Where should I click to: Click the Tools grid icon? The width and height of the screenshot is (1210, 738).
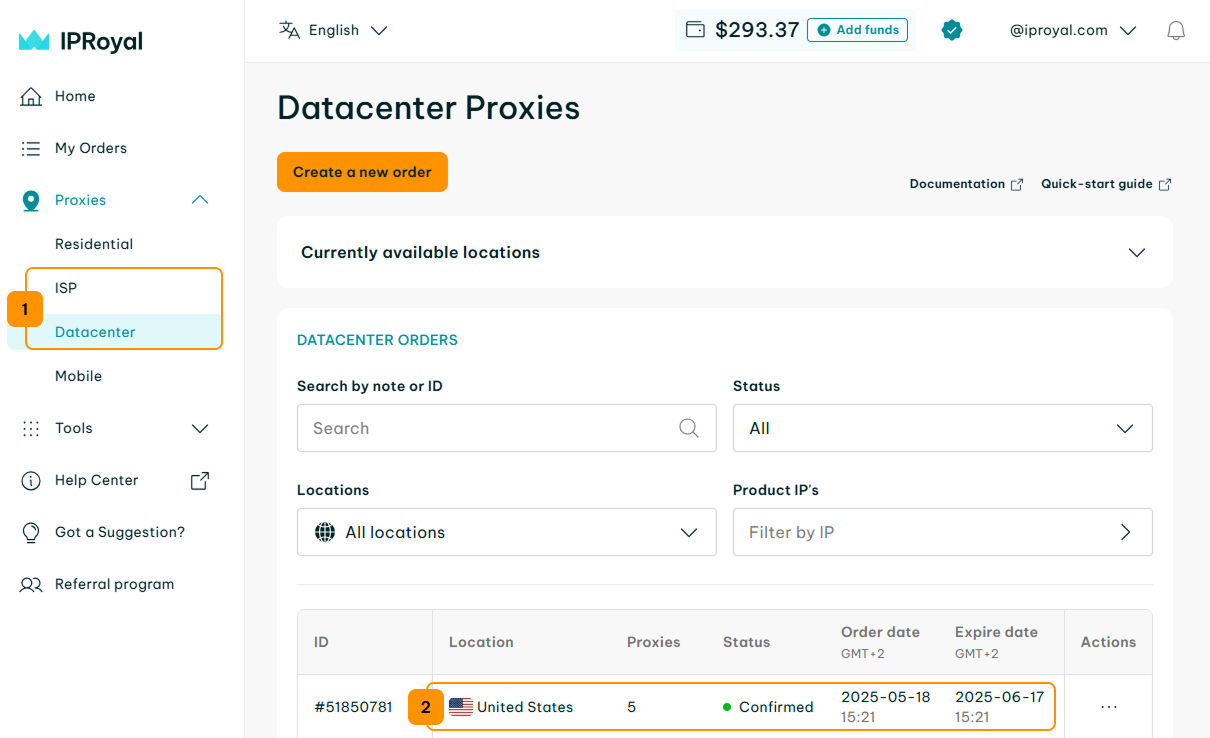click(x=31, y=428)
